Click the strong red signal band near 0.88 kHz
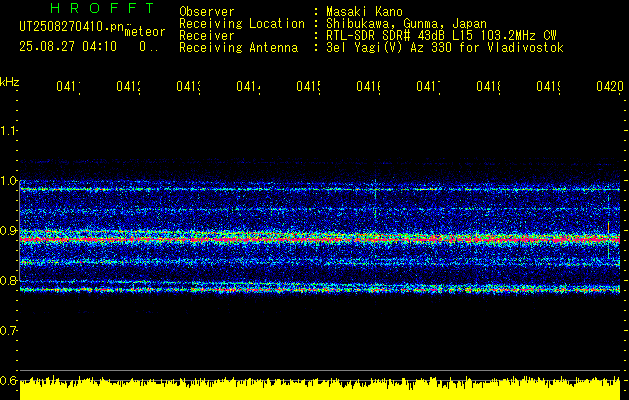This screenshot has width=629, height=400. pyautogui.click(x=320, y=240)
